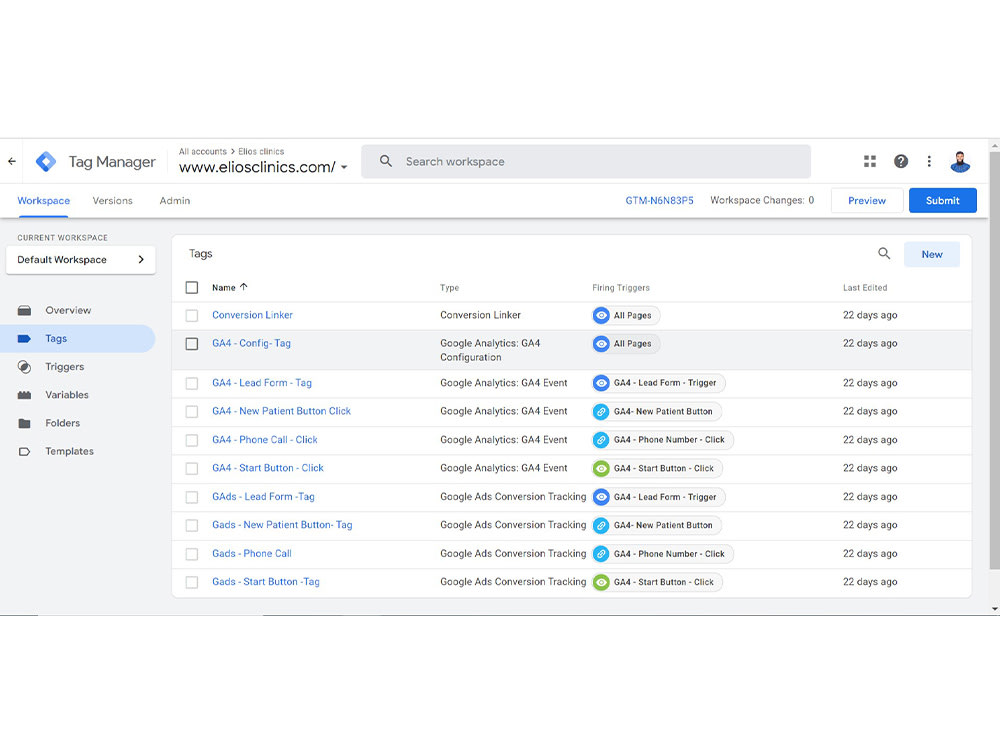
Task: Open Overview in the sidebar
Action: point(68,311)
